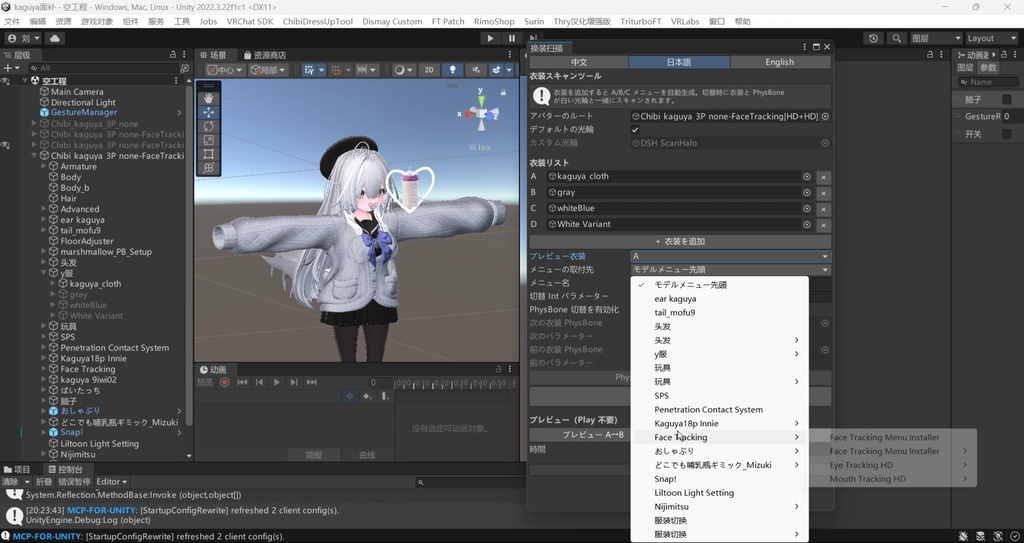Remove outfit D White Variant
The height and width of the screenshot is (543, 1024).
pyautogui.click(x=824, y=225)
